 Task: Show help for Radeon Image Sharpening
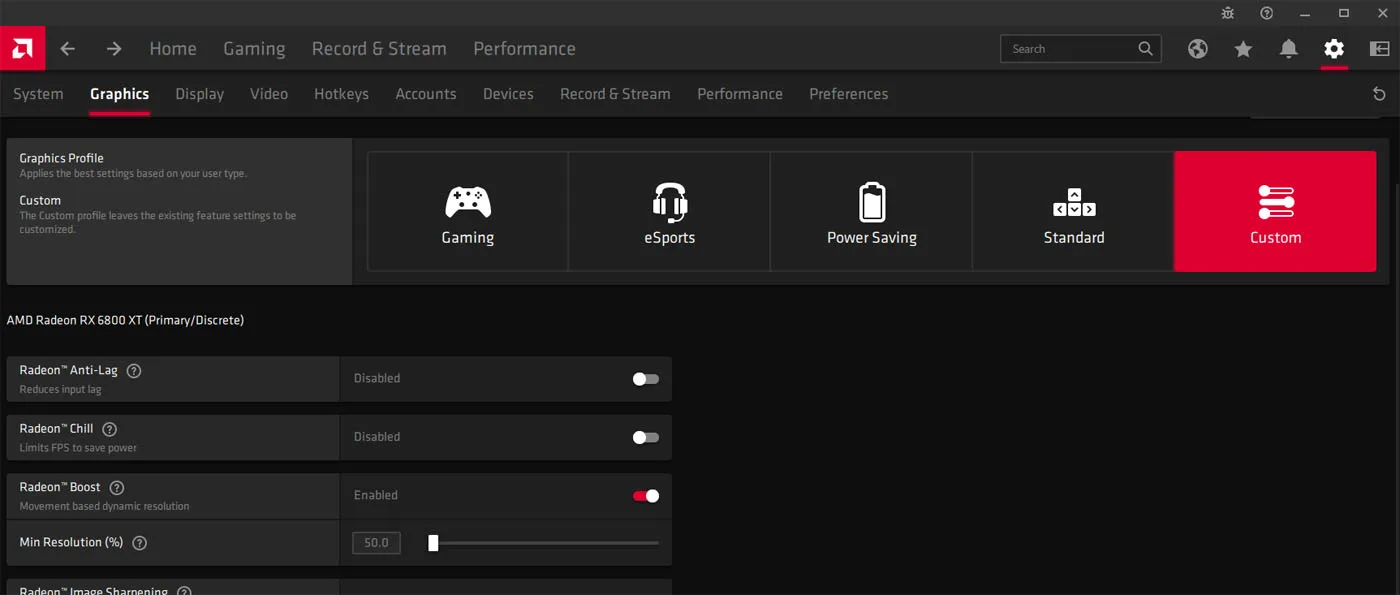tap(184, 590)
